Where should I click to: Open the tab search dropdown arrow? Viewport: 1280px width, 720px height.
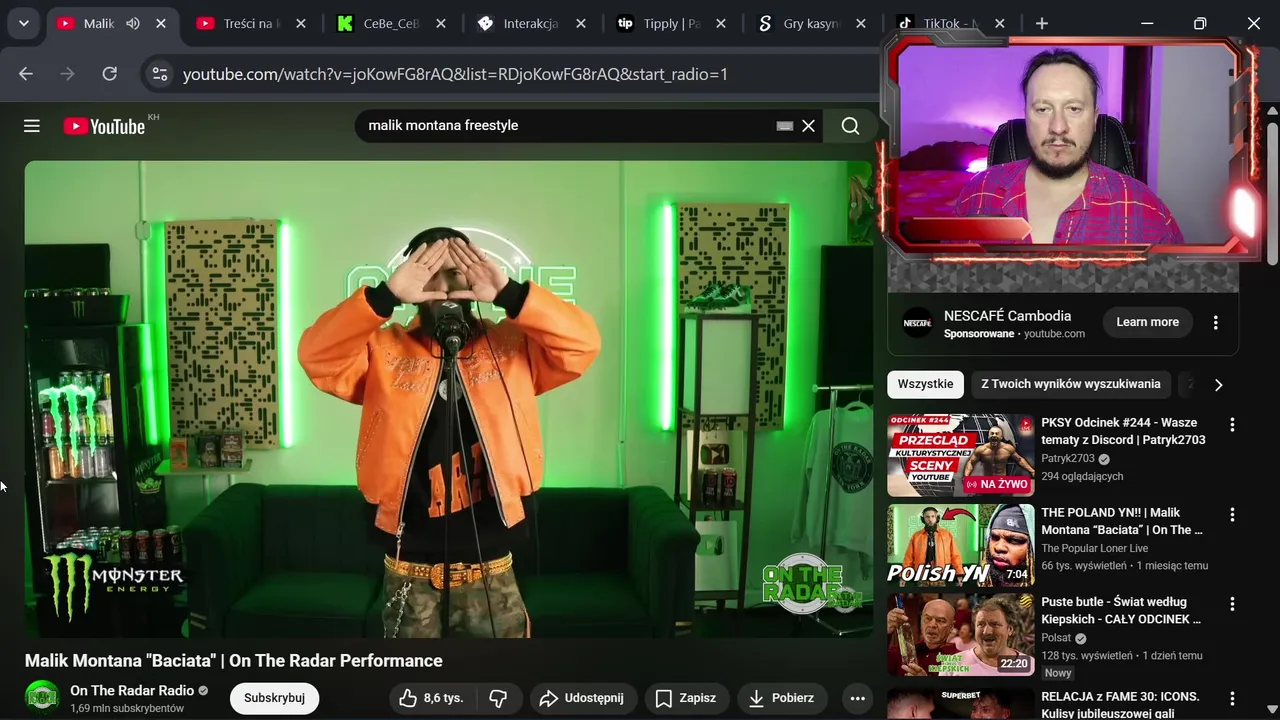click(23, 23)
